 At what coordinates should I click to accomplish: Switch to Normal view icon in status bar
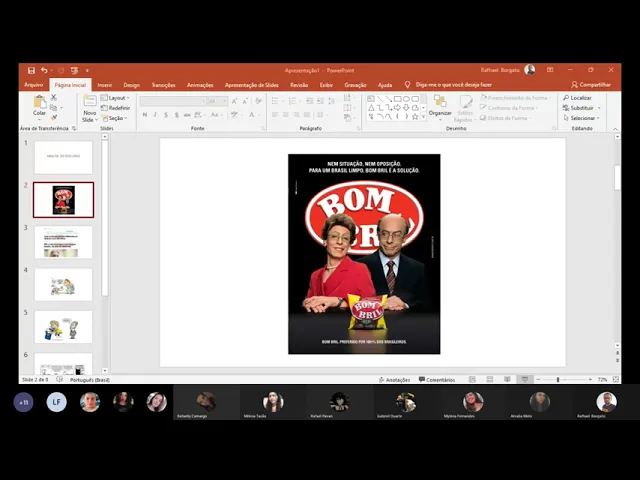point(472,380)
